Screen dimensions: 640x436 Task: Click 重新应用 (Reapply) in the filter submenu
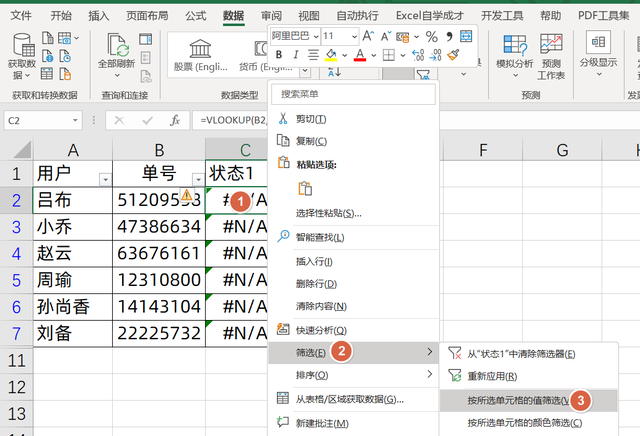pyautogui.click(x=493, y=376)
